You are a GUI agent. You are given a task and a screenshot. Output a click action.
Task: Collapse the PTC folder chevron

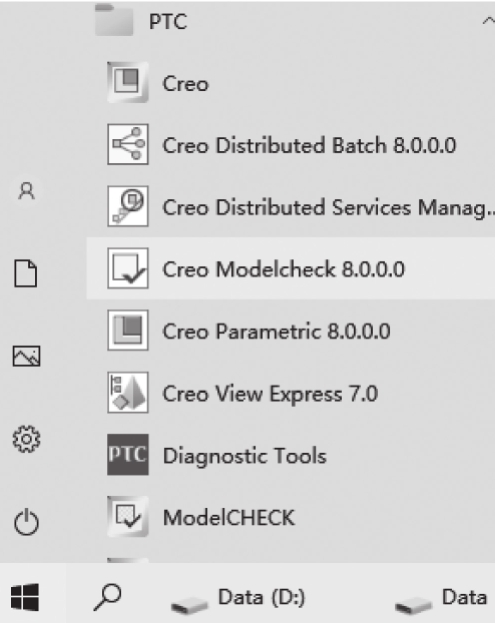[x=488, y=21]
